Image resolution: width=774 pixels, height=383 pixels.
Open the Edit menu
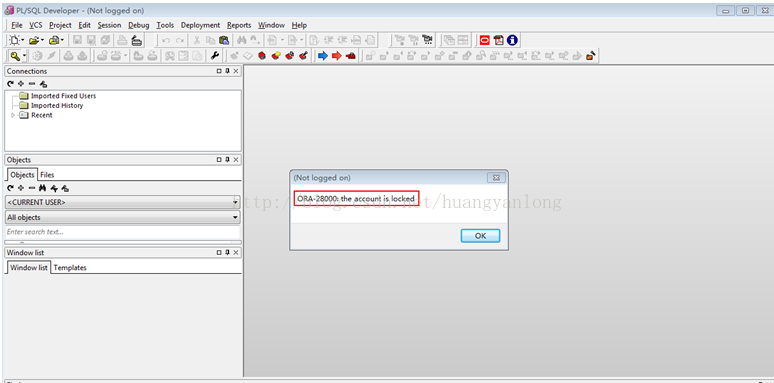click(84, 25)
